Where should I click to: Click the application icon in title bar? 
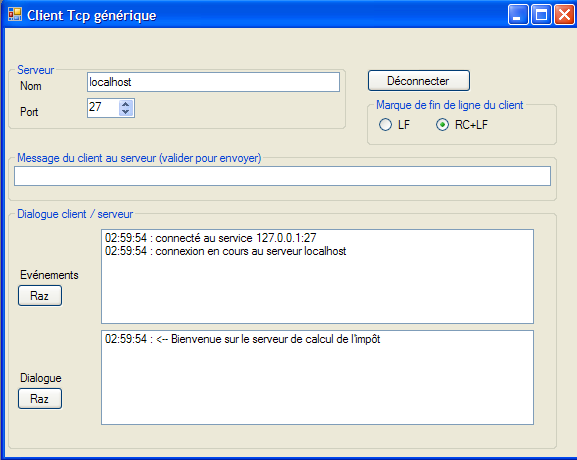pyautogui.click(x=15, y=14)
